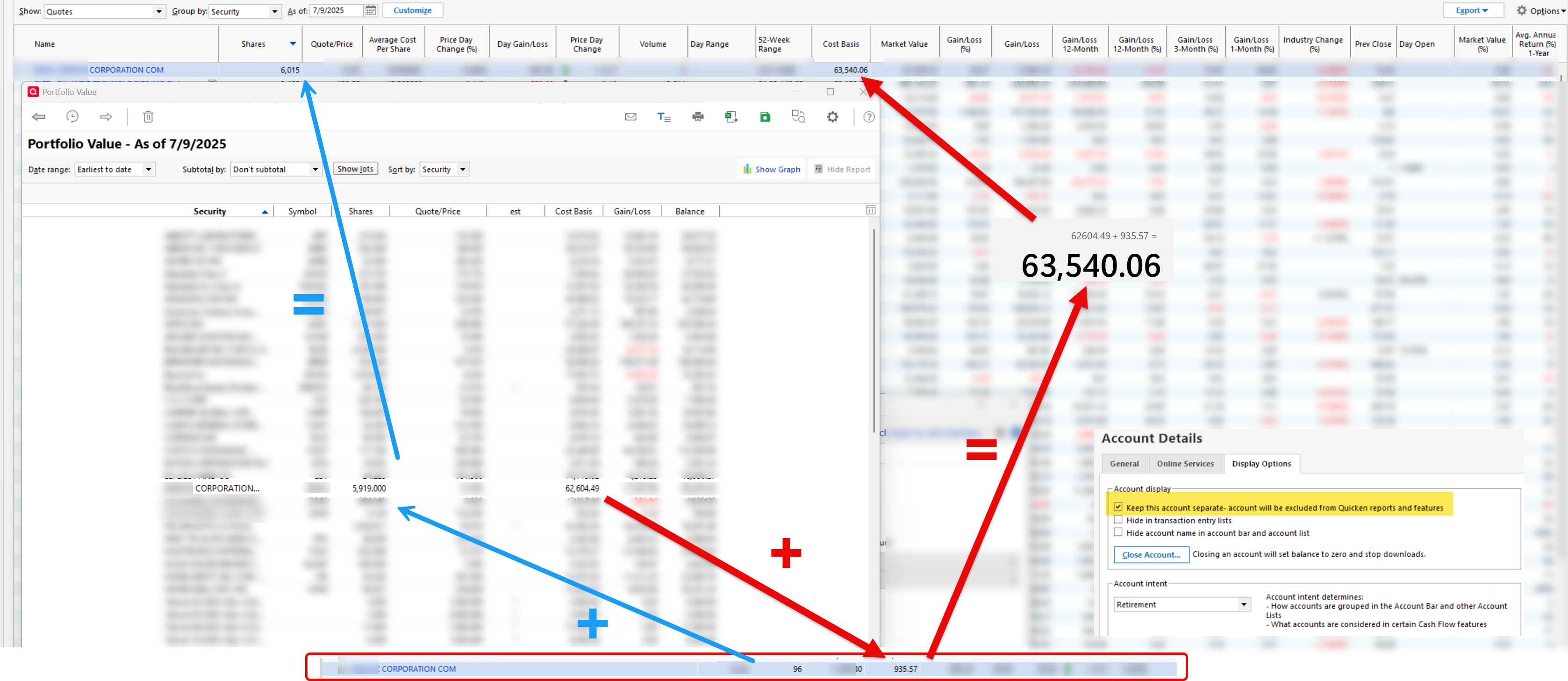Export report to Excel icon
This screenshot has height=681, width=1568.
click(731, 117)
